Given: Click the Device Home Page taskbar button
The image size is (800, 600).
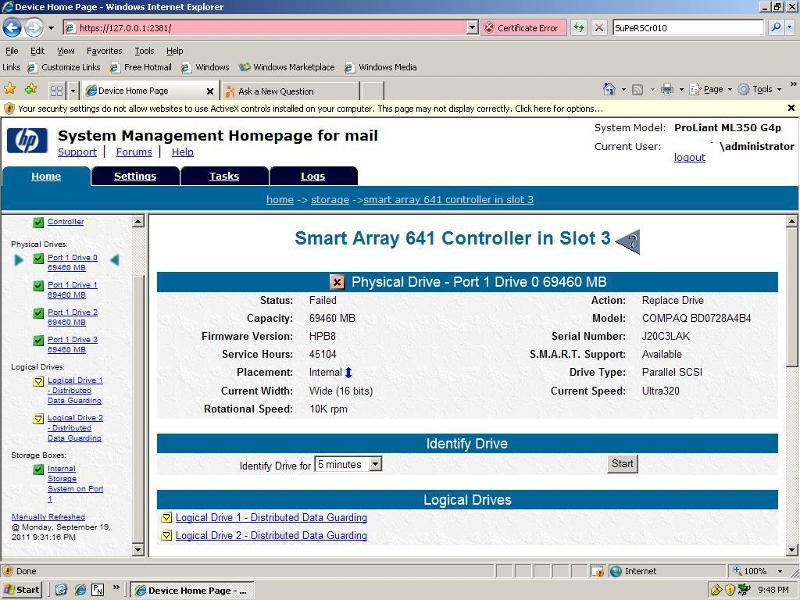Looking at the screenshot, I should 192,591.
